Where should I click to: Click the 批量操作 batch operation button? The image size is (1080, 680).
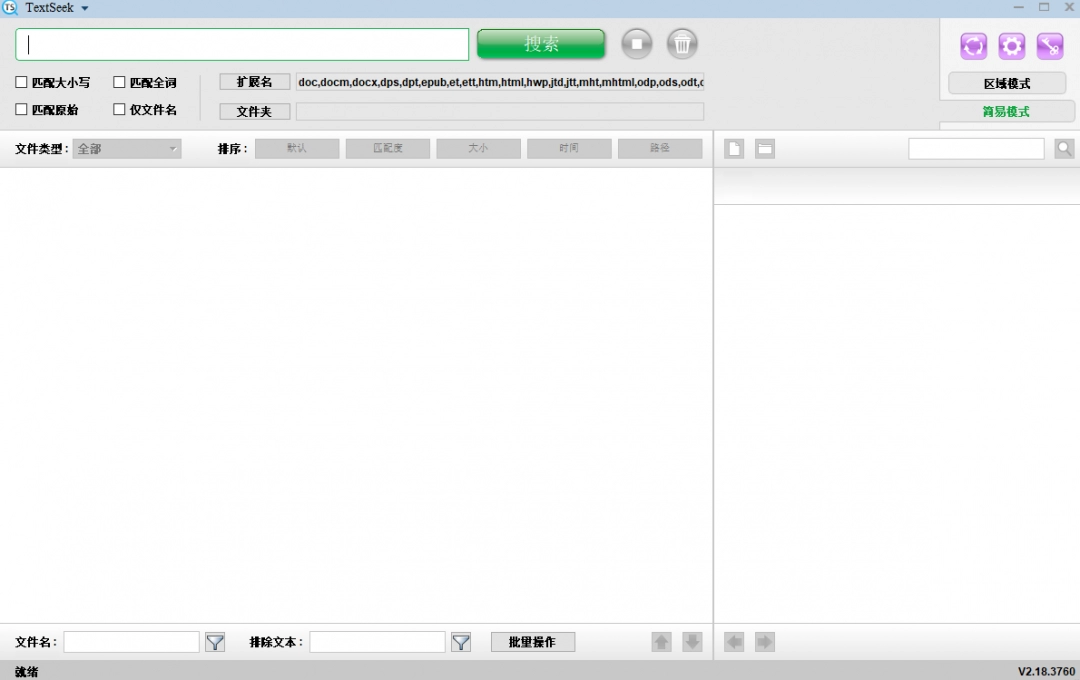532,641
